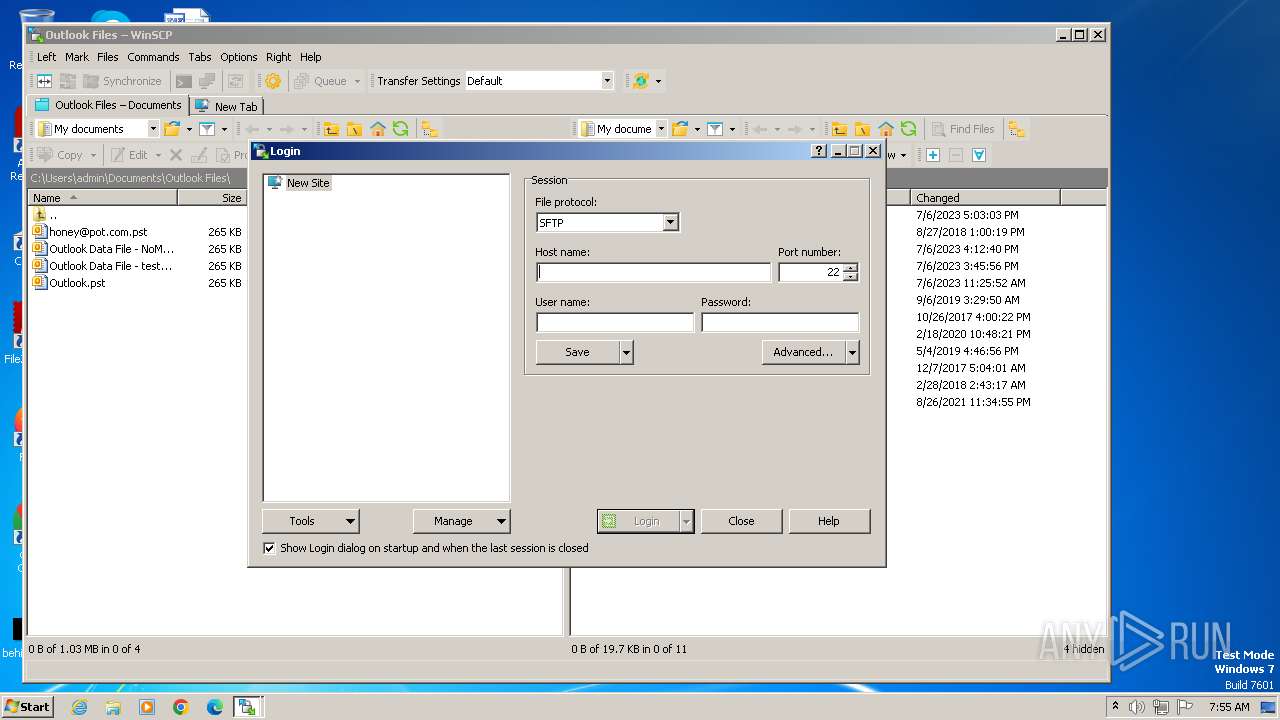Open Internet Explorer from the taskbar

[79, 707]
